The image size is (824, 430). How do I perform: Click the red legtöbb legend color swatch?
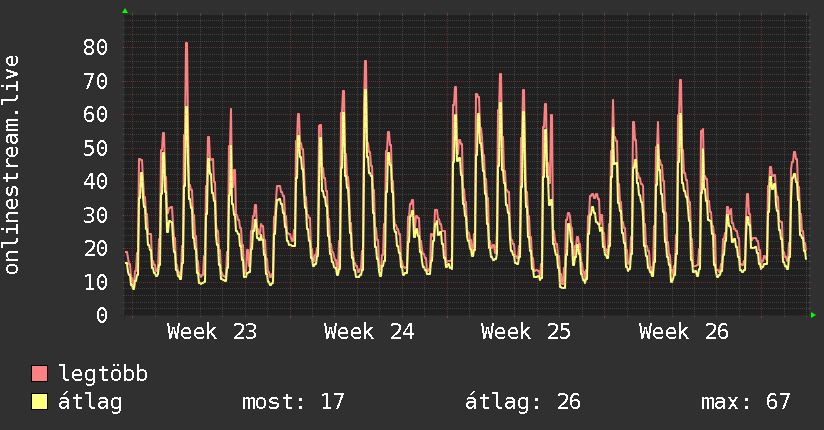pyautogui.click(x=39, y=373)
